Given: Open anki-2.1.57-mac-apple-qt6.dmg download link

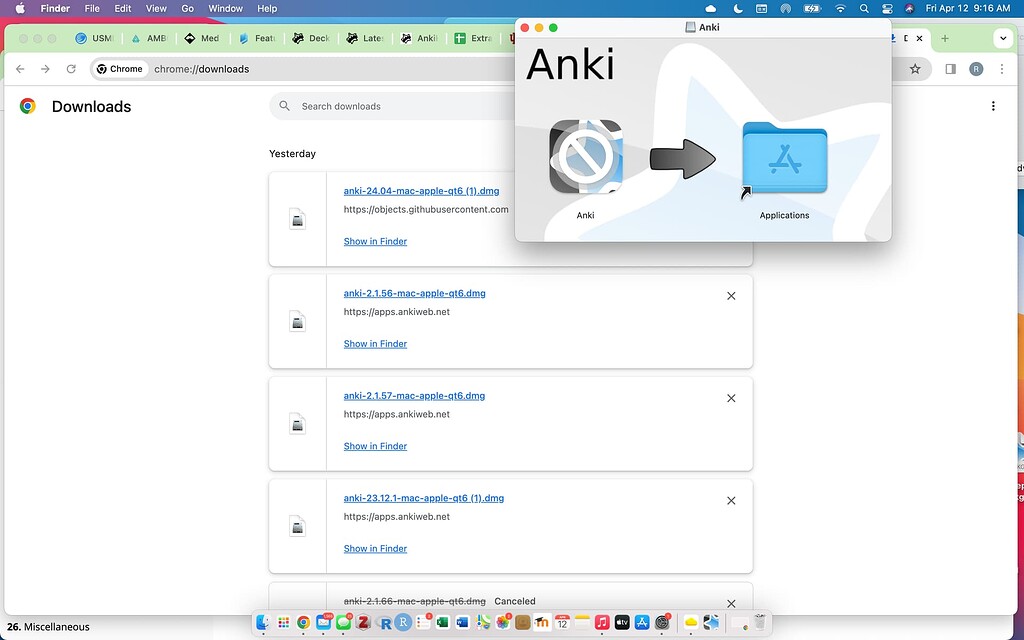Looking at the screenshot, I should (x=414, y=396).
